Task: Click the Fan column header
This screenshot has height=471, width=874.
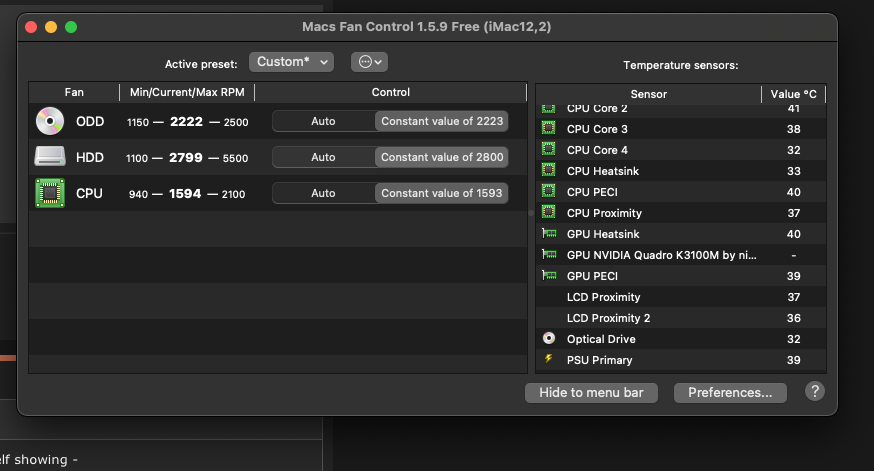Action: (74, 93)
